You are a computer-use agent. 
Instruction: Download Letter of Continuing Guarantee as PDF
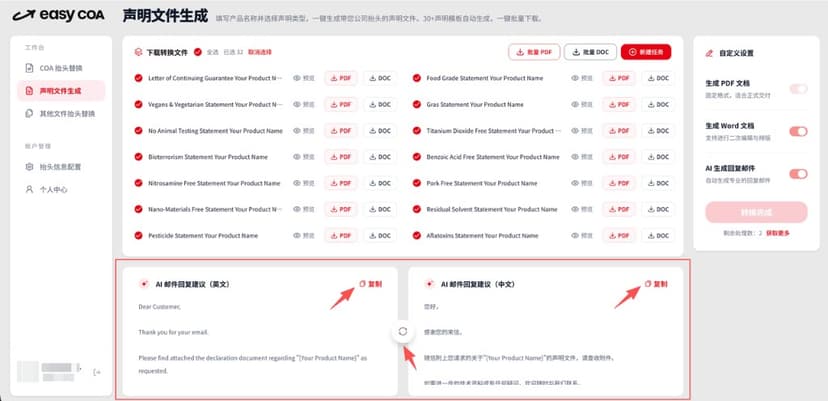click(341, 78)
